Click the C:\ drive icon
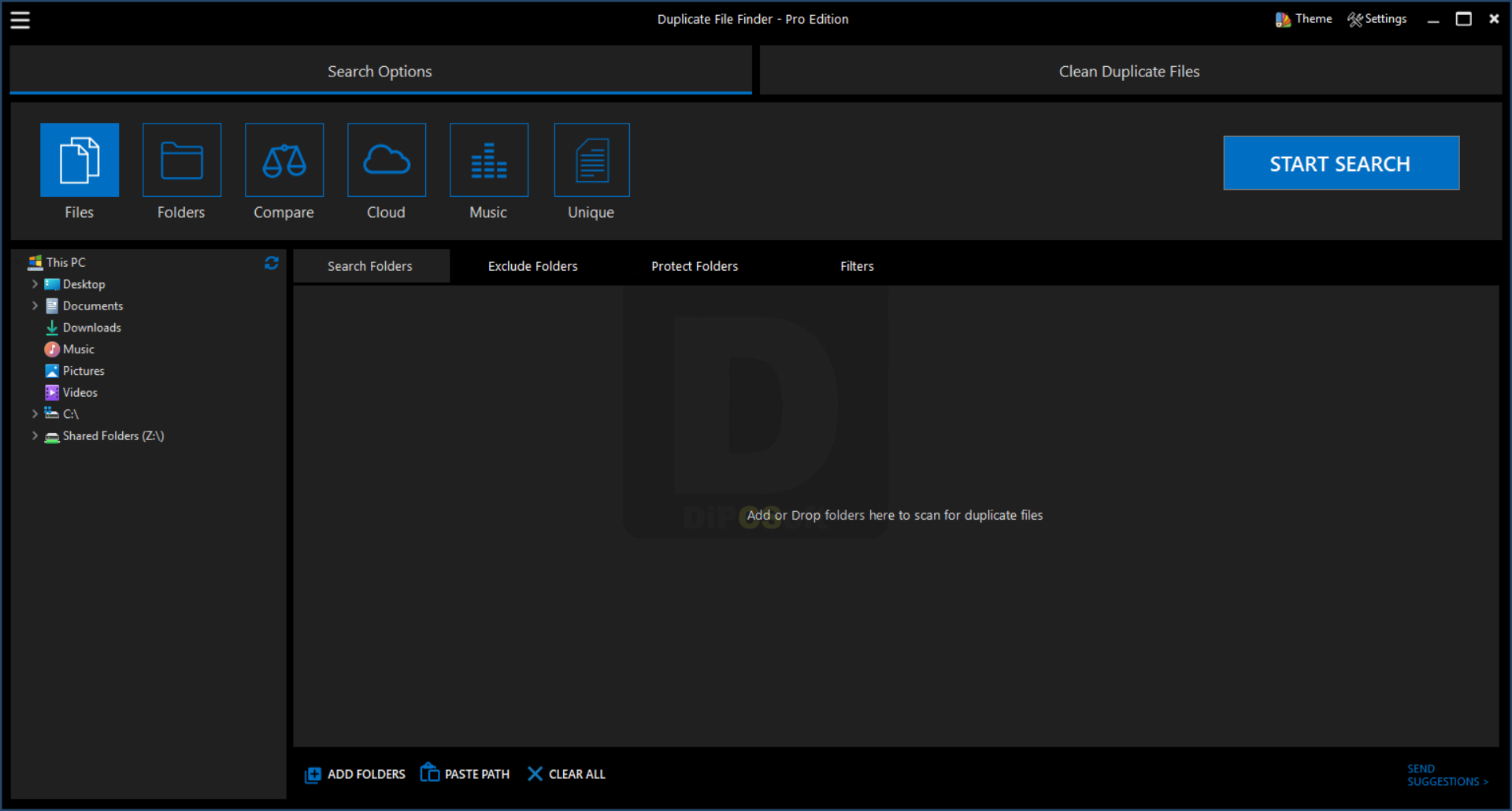The image size is (1512, 811). (52, 413)
